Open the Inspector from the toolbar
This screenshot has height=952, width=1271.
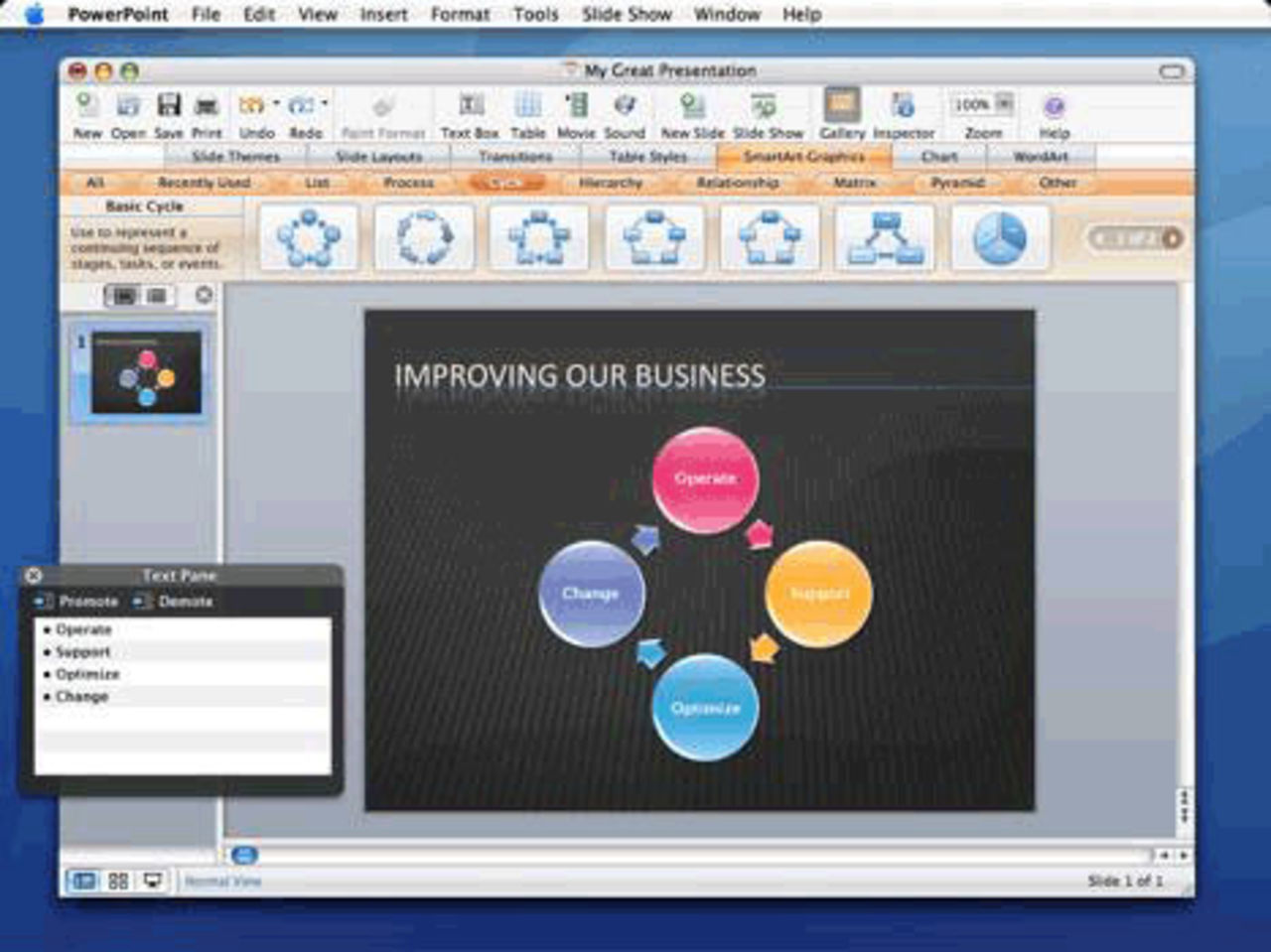click(904, 106)
